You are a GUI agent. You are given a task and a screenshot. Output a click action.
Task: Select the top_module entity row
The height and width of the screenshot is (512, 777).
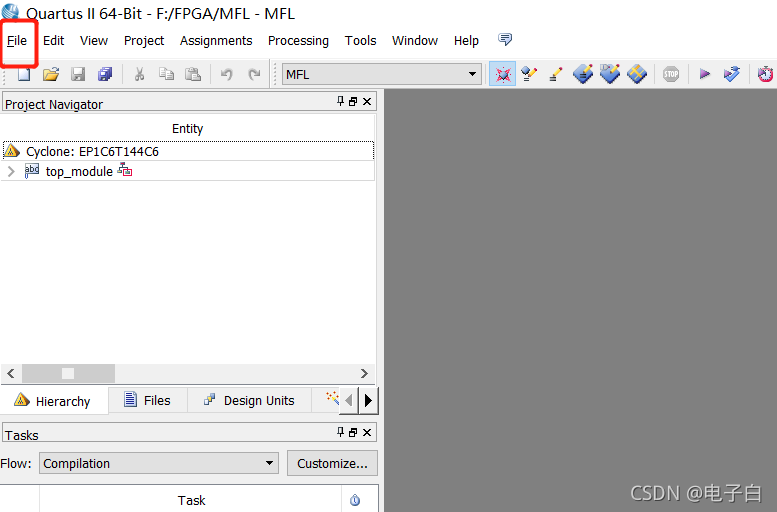tap(188, 171)
